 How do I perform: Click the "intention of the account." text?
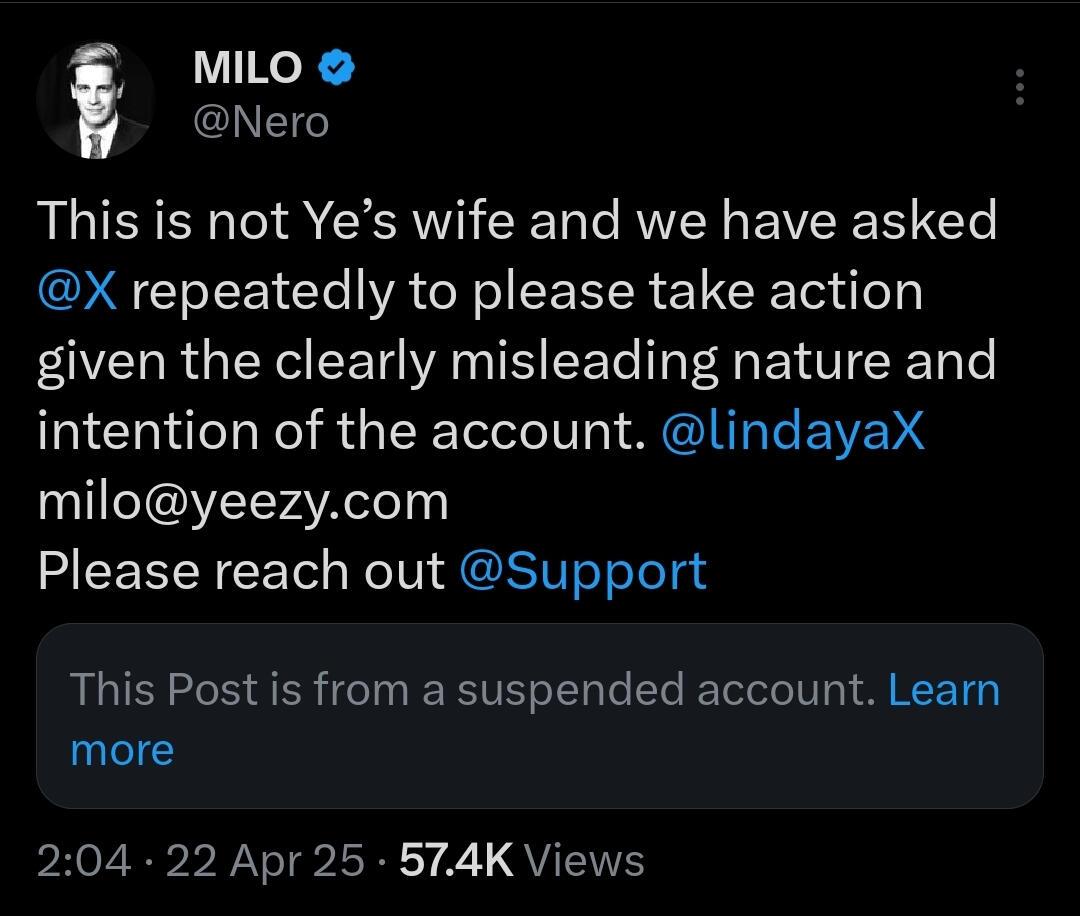(x=341, y=431)
